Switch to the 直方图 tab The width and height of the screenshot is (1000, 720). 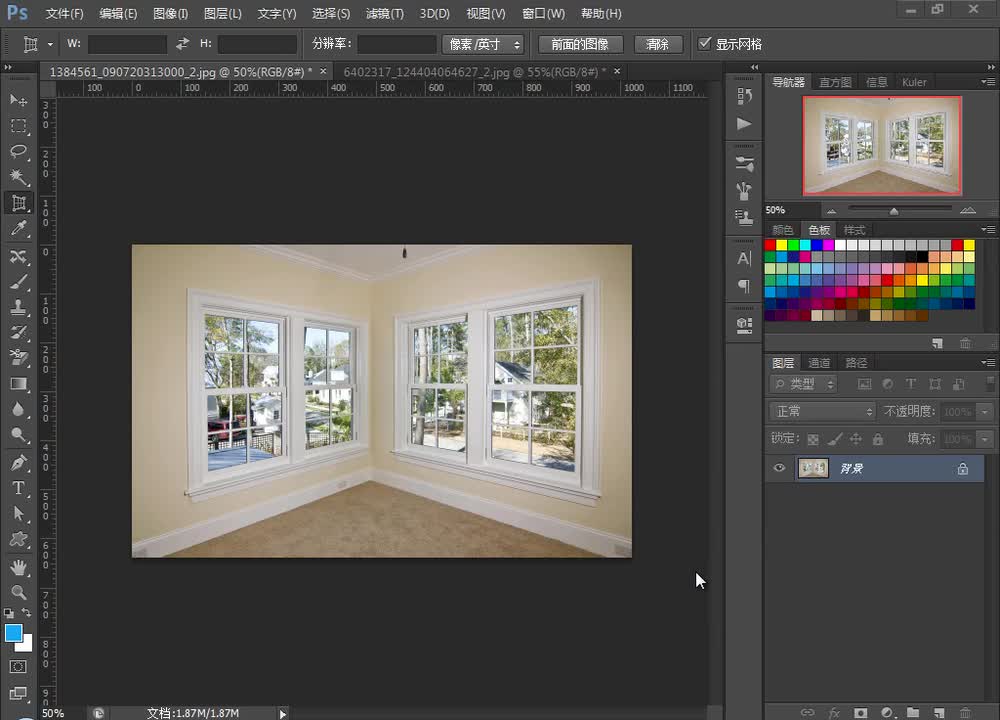pyautogui.click(x=835, y=82)
